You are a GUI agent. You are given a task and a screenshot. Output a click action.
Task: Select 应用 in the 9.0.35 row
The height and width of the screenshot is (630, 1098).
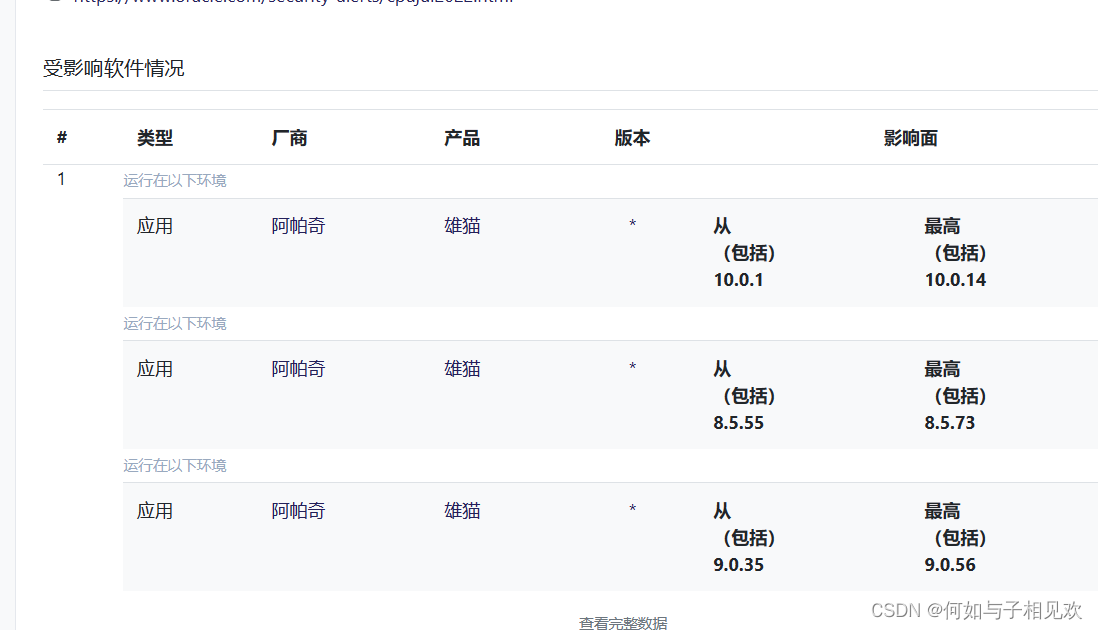tap(155, 511)
